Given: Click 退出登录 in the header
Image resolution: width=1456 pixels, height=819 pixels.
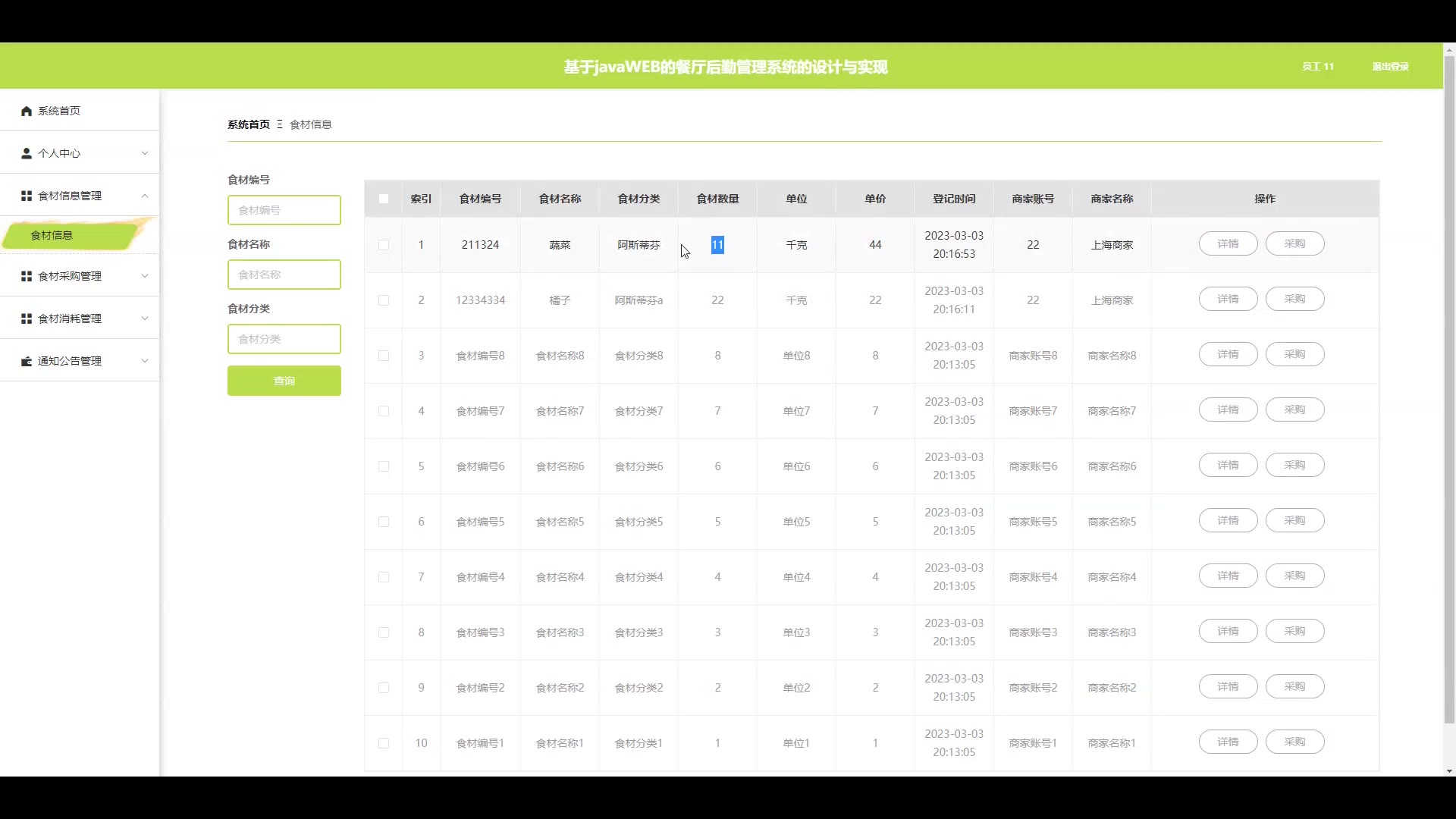Looking at the screenshot, I should point(1390,67).
